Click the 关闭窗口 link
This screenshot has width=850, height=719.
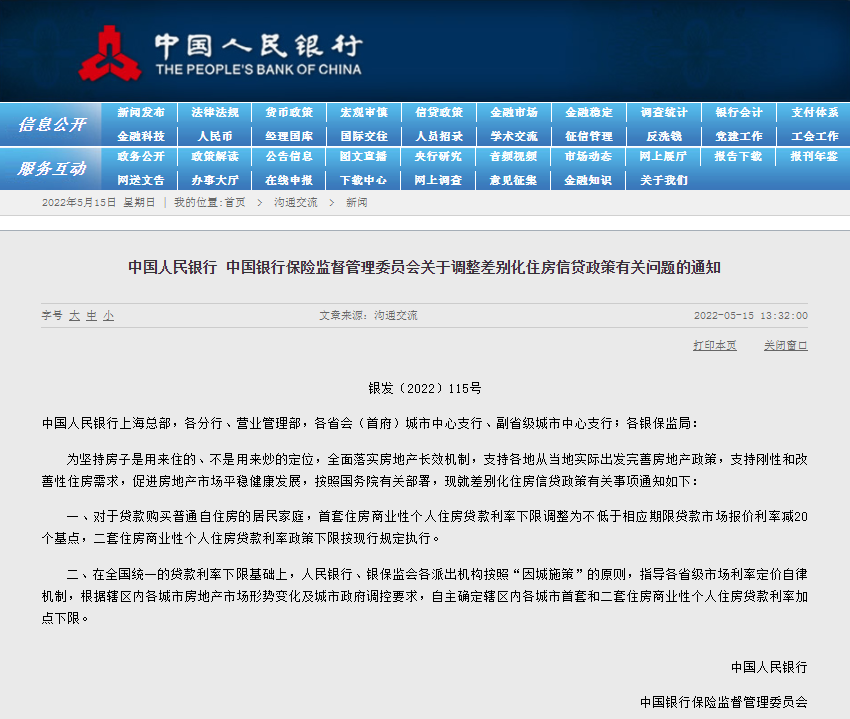click(x=785, y=345)
